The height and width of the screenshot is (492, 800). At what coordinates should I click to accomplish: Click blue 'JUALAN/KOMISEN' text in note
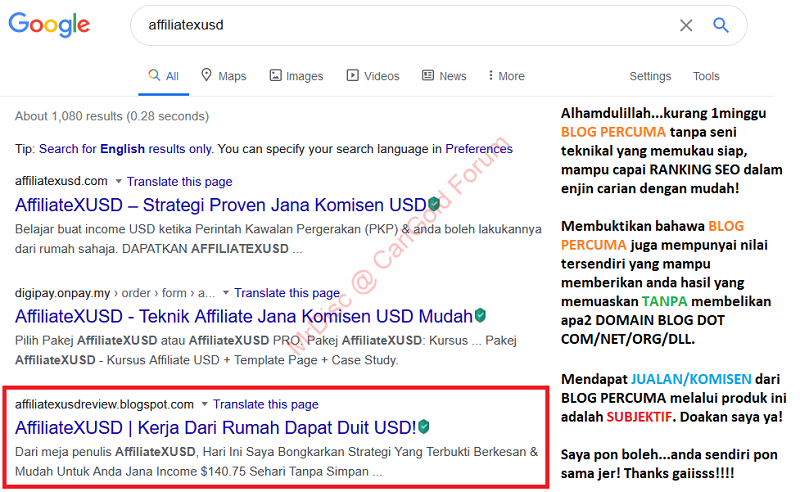click(x=691, y=379)
